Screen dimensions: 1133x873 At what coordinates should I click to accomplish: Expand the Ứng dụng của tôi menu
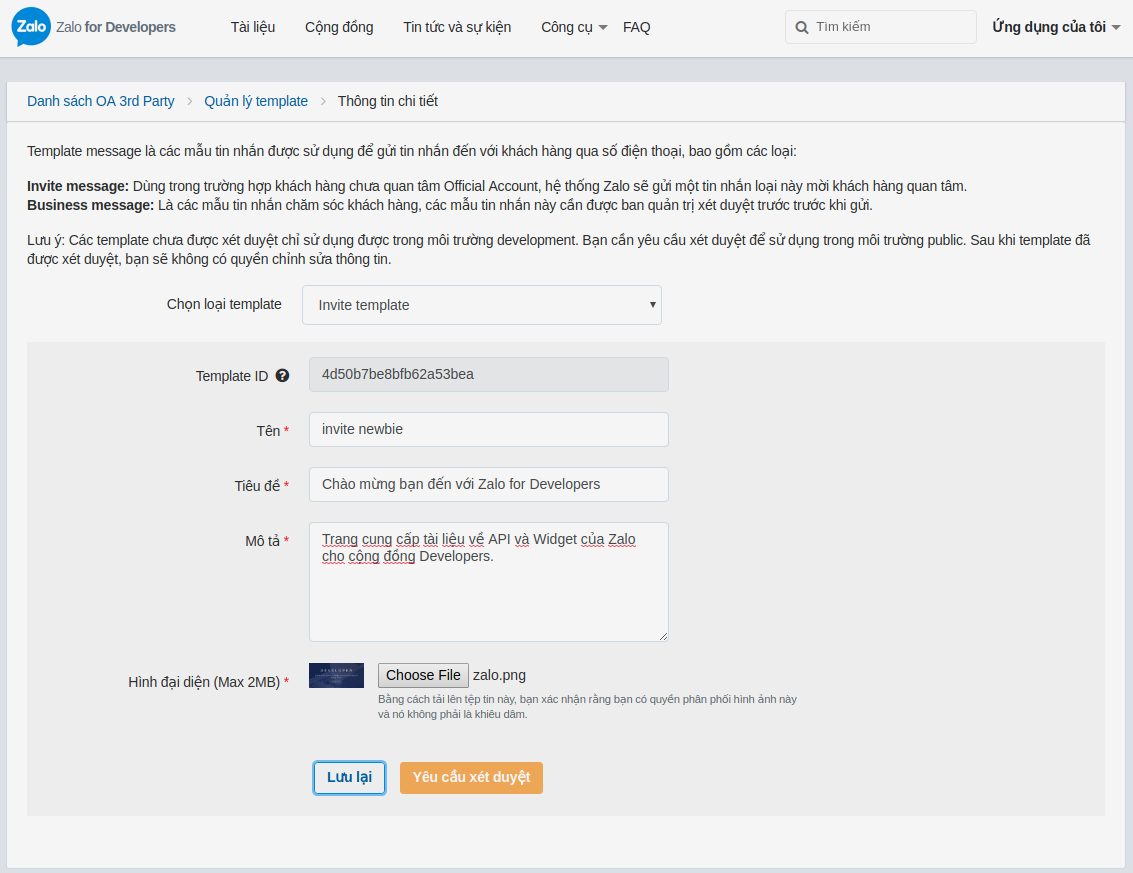click(x=1055, y=27)
